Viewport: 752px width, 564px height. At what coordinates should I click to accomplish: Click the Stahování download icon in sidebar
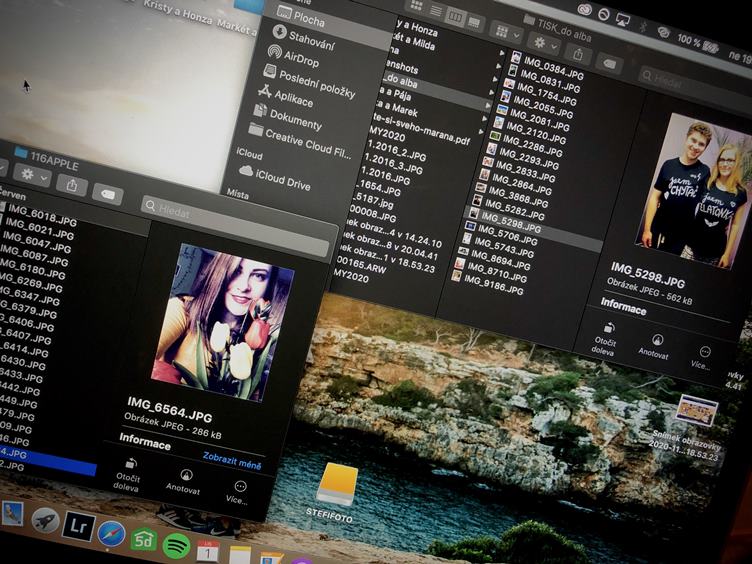click(x=279, y=32)
